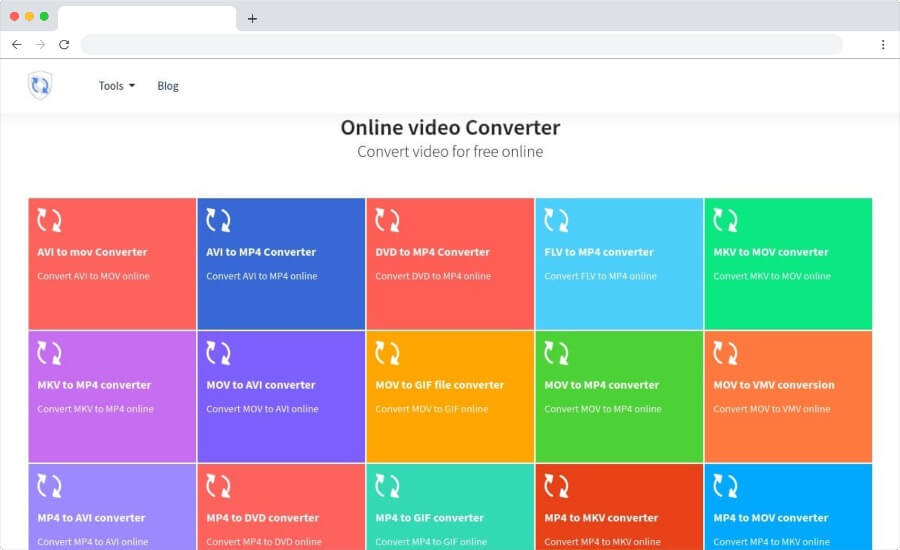Image resolution: width=900 pixels, height=550 pixels.
Task: Click 'Convert MKV to MOV online' text
Action: 772,276
